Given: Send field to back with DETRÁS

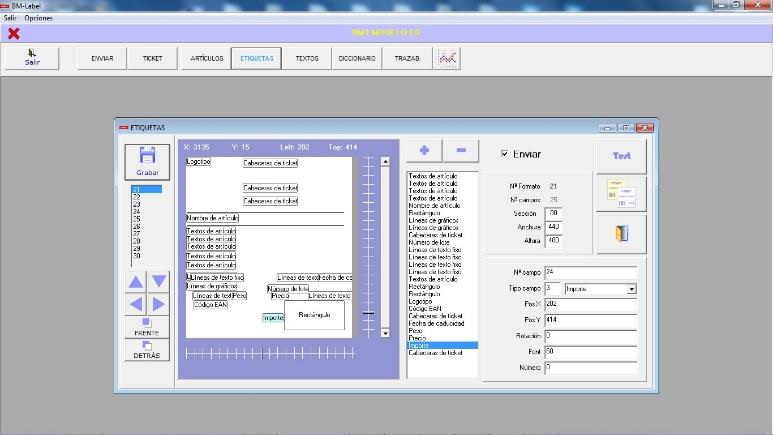Looking at the screenshot, I should pos(147,350).
